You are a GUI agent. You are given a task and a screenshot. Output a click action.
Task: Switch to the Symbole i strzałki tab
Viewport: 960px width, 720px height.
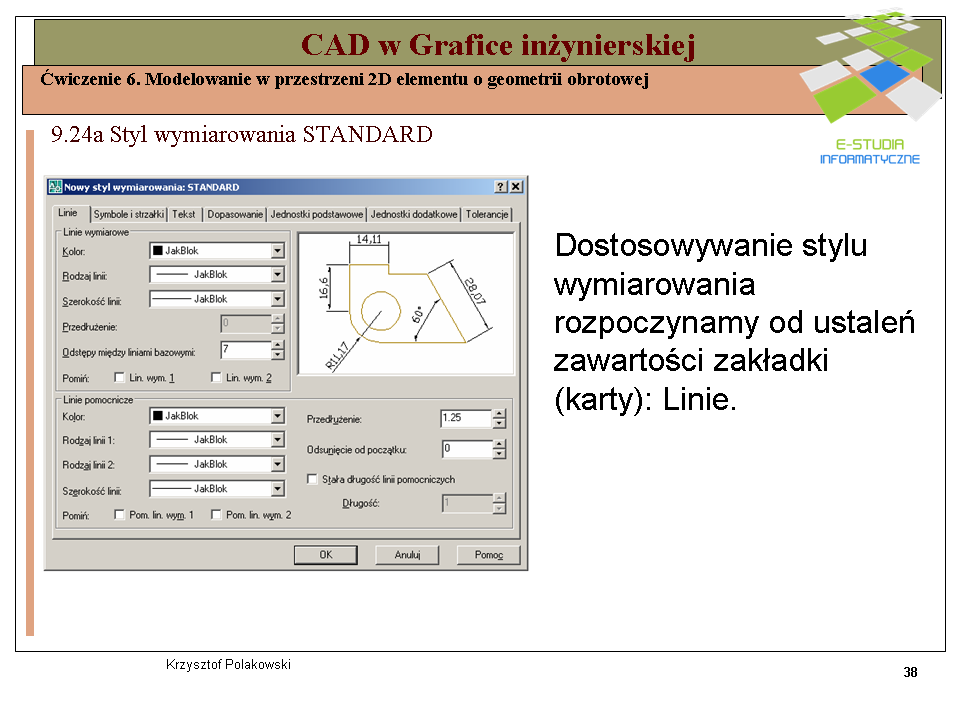[129, 214]
